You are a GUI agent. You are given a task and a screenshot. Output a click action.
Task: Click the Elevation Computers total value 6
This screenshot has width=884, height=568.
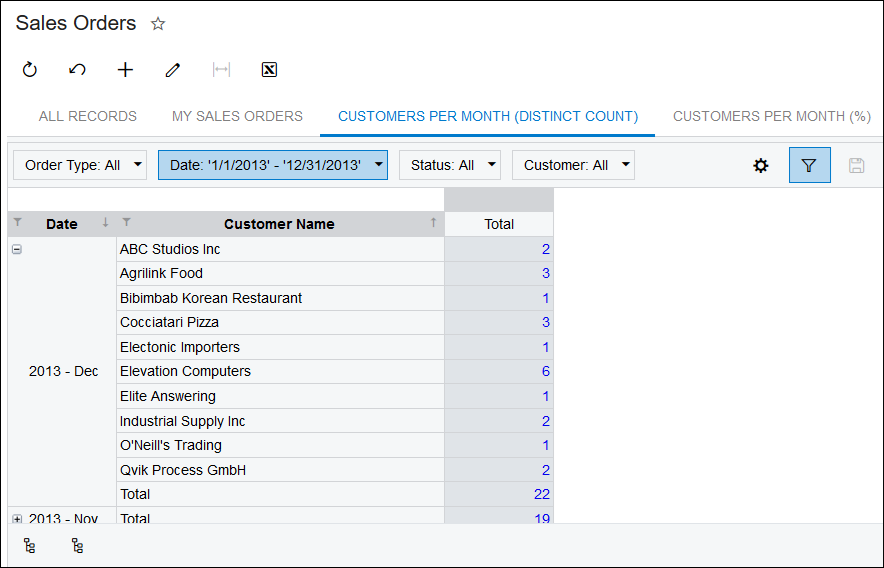click(545, 371)
